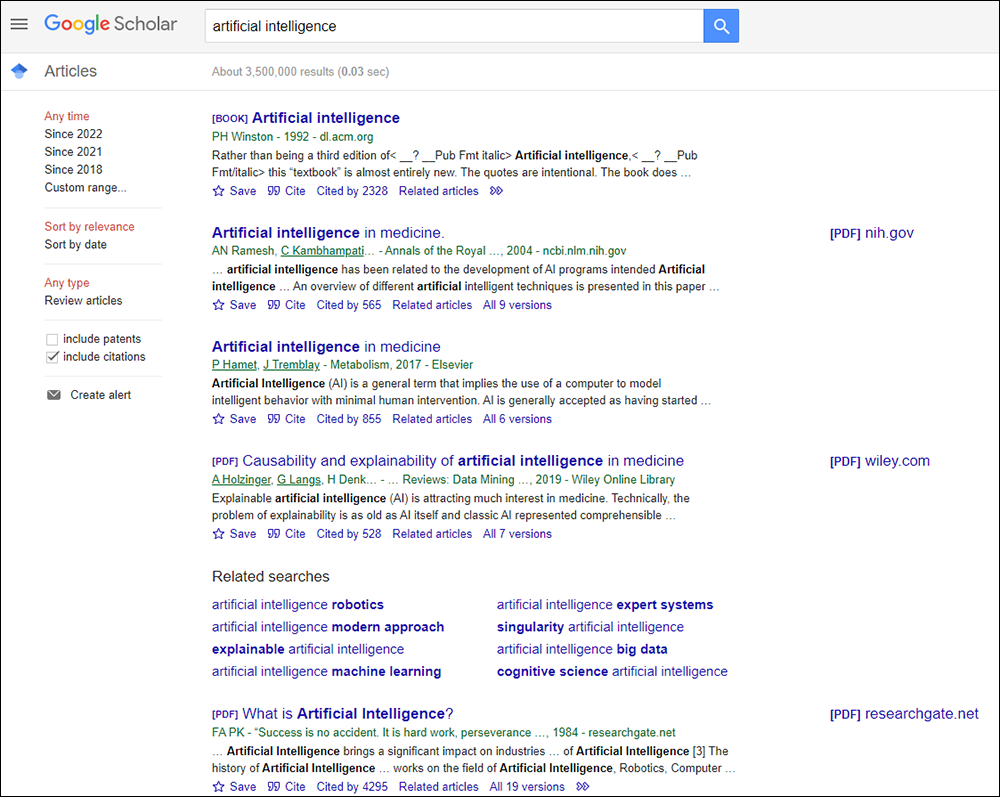The height and width of the screenshot is (797, 1000).
Task: View All 19 versions
Action: [527, 787]
